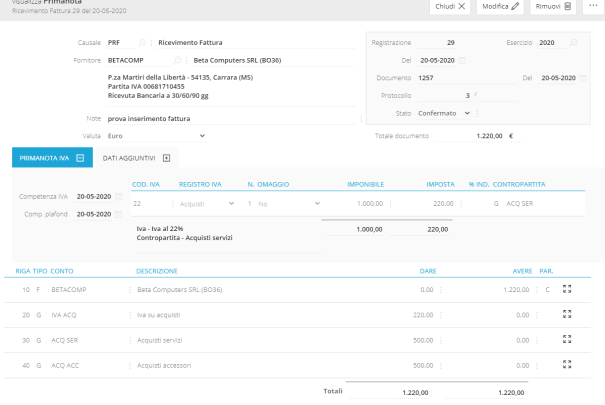Open calendar for Registrazione Del date
Viewport: 605px width, 405px height.
(x=462, y=61)
